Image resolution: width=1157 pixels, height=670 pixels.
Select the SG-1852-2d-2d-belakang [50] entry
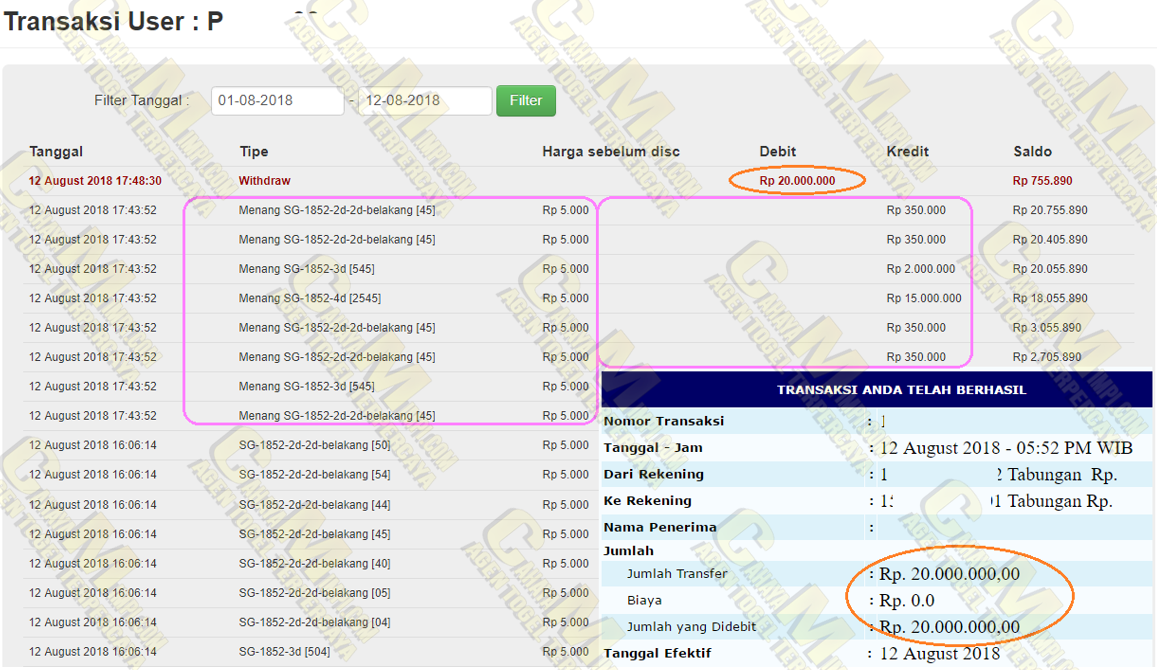(x=314, y=445)
